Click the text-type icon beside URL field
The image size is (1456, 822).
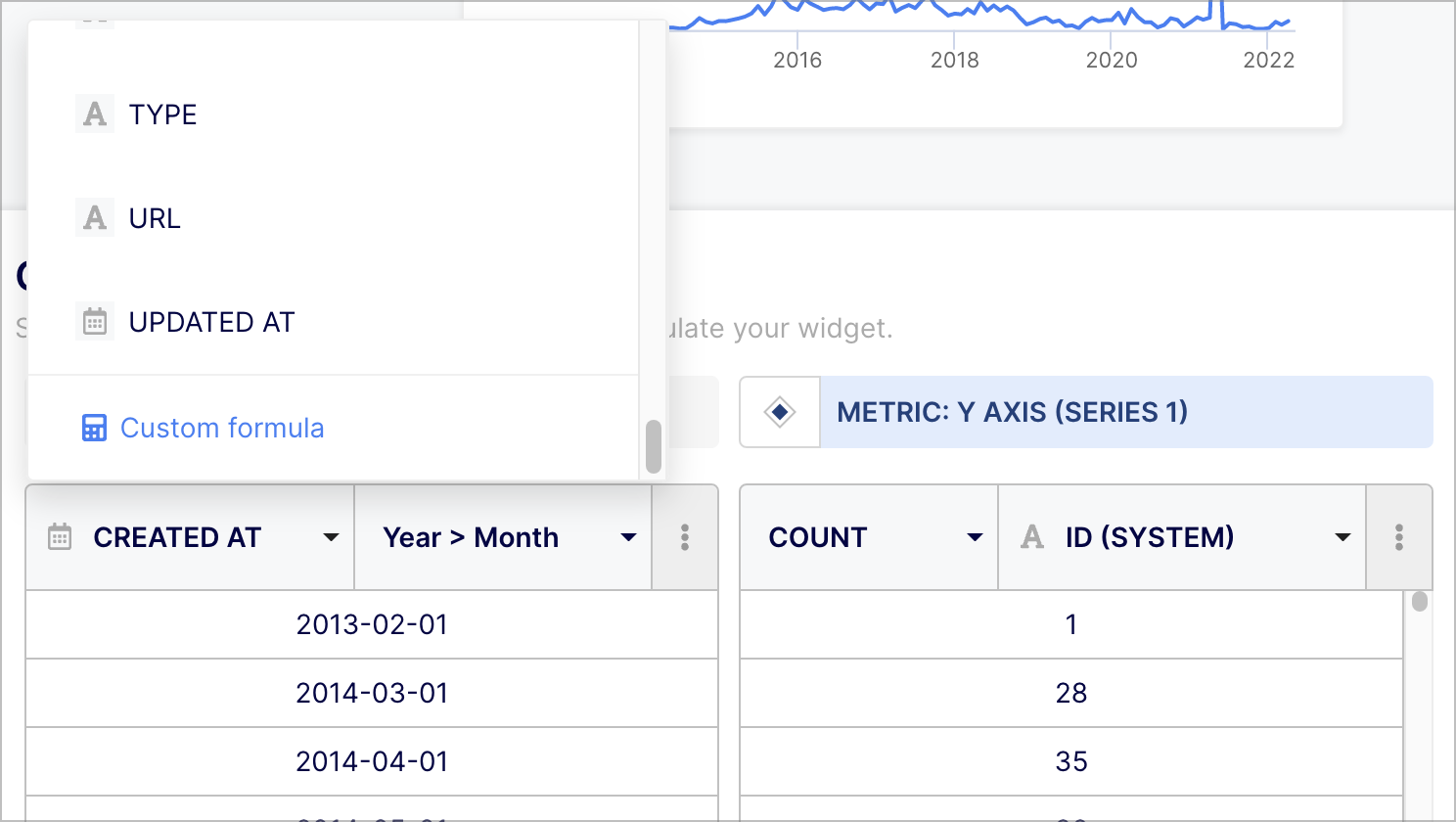(94, 217)
